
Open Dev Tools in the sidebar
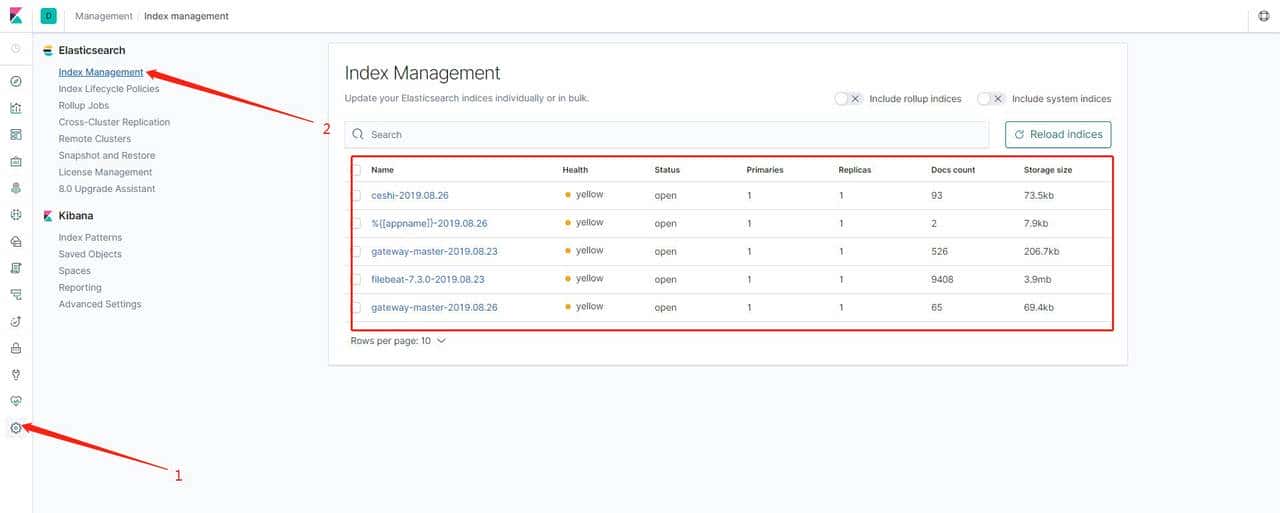(x=15, y=375)
